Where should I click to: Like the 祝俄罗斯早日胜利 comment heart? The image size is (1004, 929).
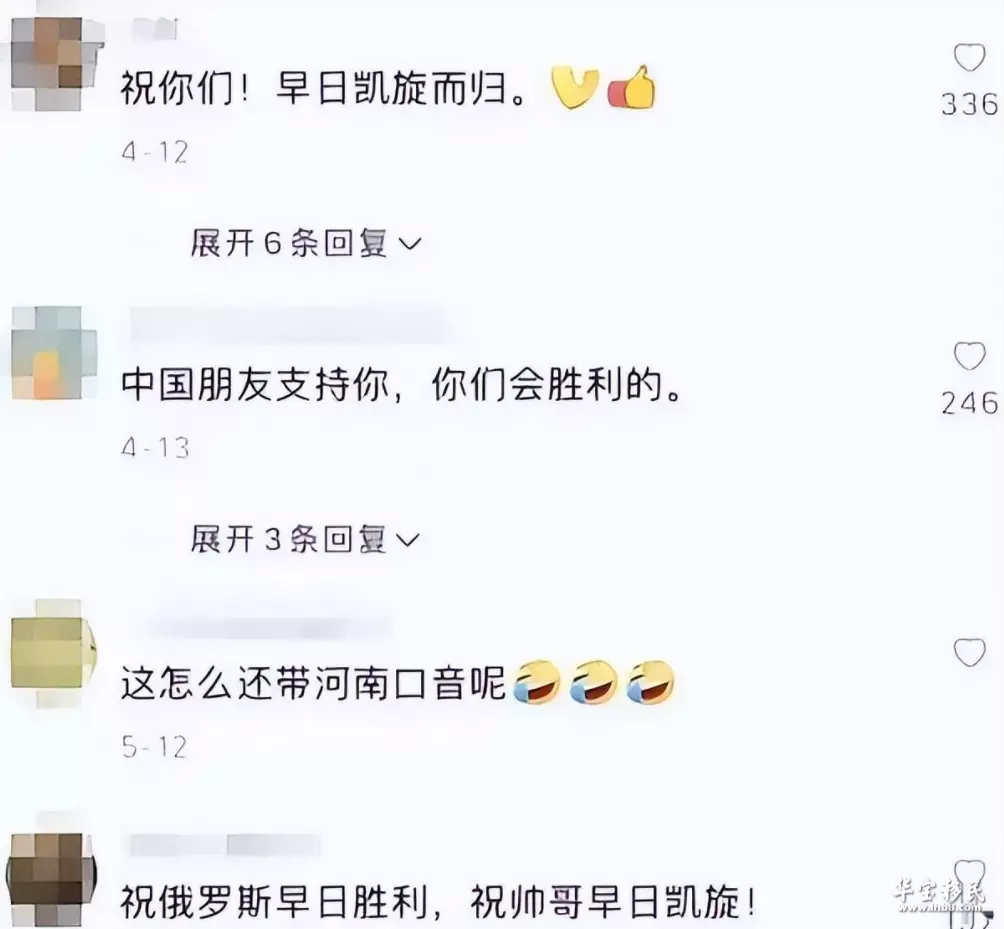(x=969, y=874)
